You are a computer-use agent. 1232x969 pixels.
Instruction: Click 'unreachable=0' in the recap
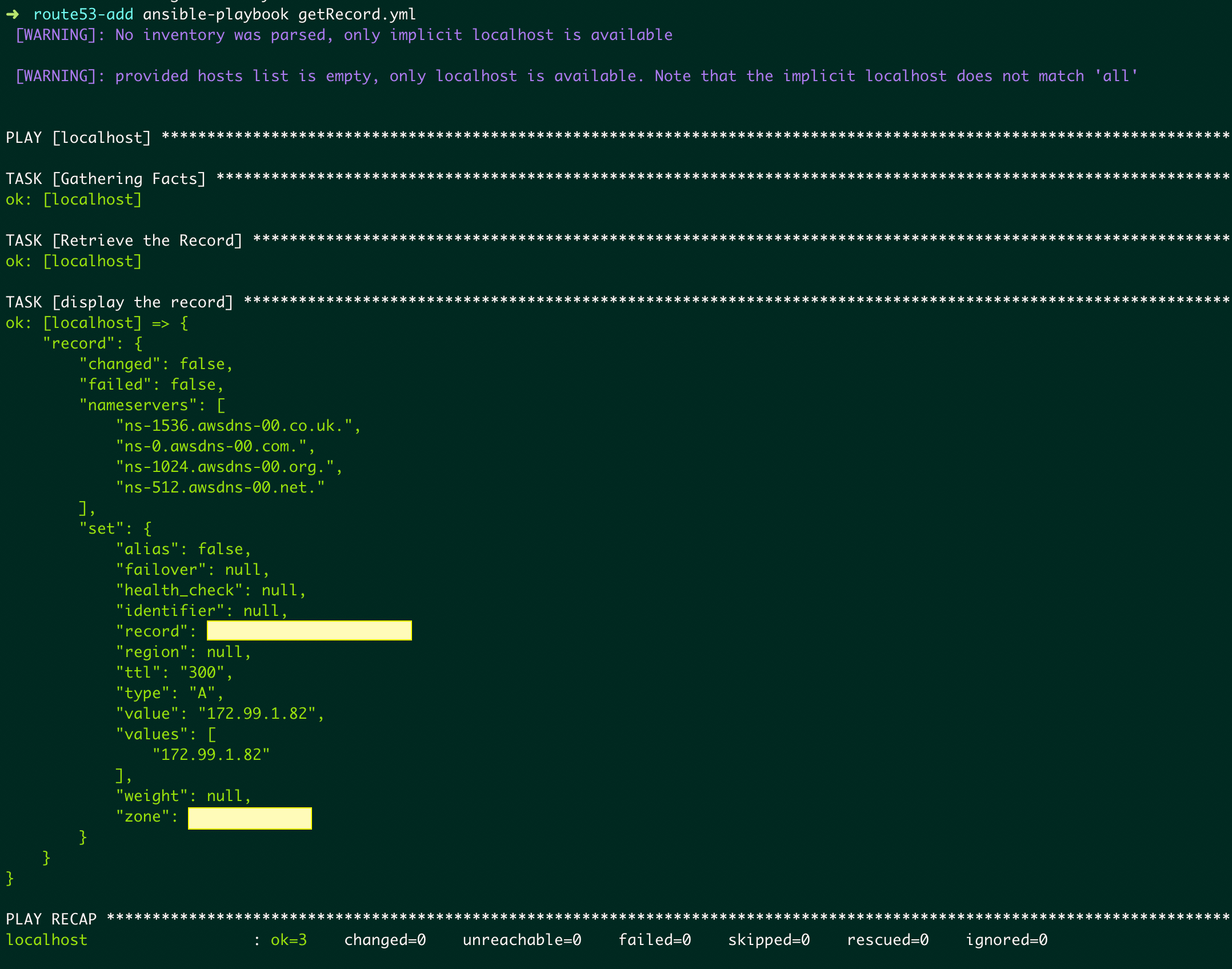point(522,940)
